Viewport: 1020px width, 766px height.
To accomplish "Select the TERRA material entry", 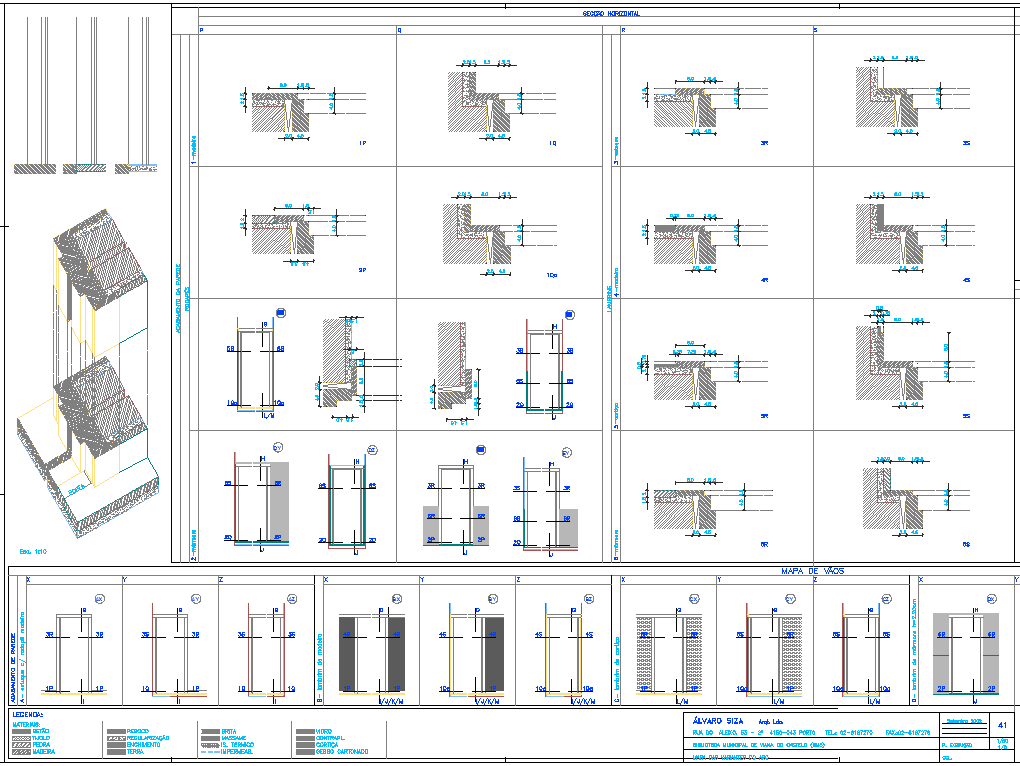I will coord(116,752).
